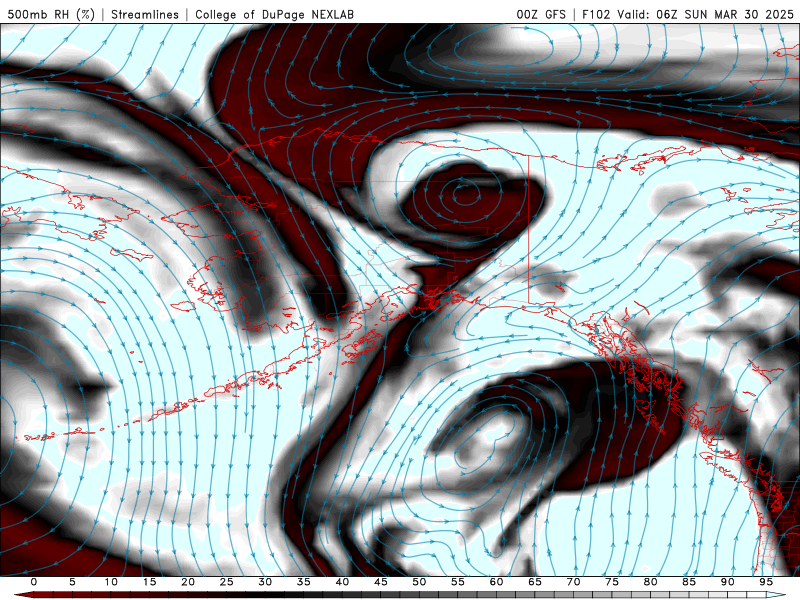The width and height of the screenshot is (800, 600).
Task: Click the color bar label '35'
Action: [304, 582]
